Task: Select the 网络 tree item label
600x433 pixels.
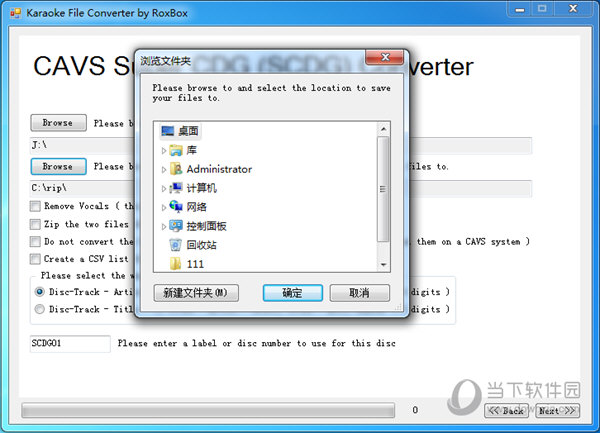Action: [x=196, y=207]
